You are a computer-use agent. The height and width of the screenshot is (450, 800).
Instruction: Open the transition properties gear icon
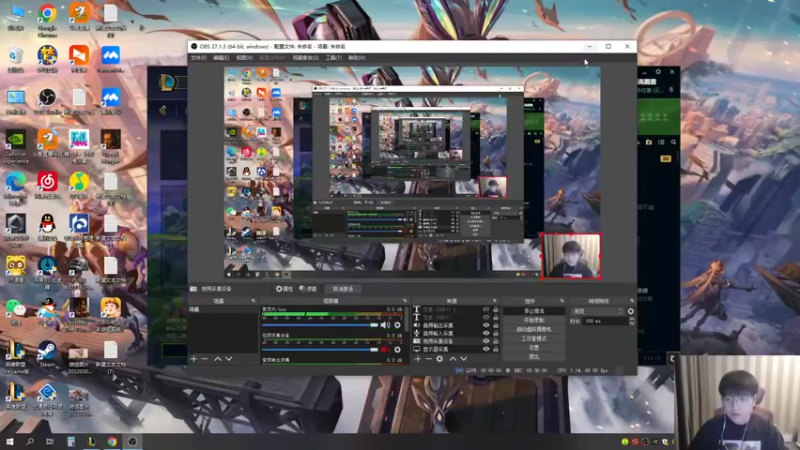pyautogui.click(x=631, y=311)
